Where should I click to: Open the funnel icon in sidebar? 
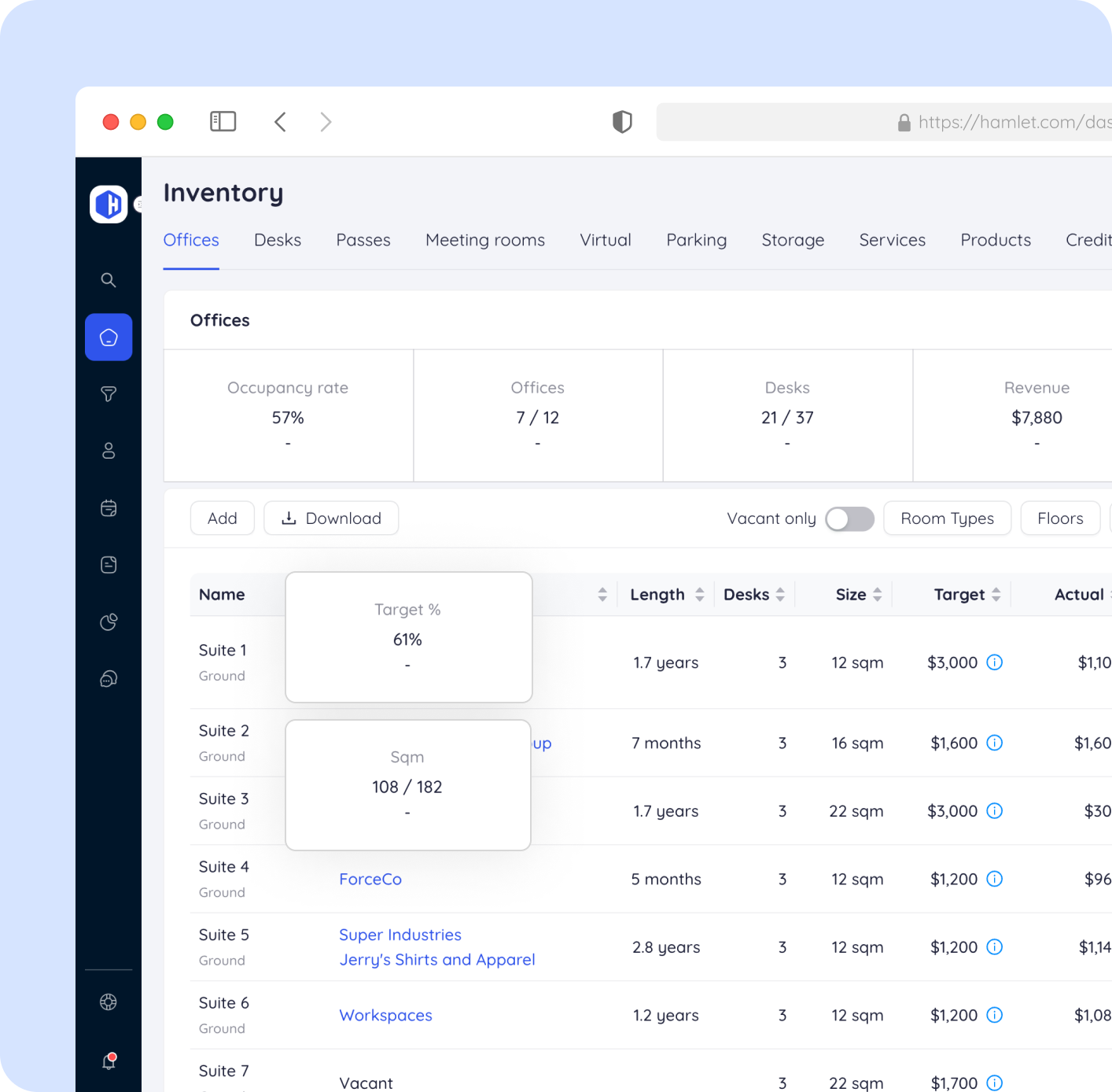(x=109, y=394)
